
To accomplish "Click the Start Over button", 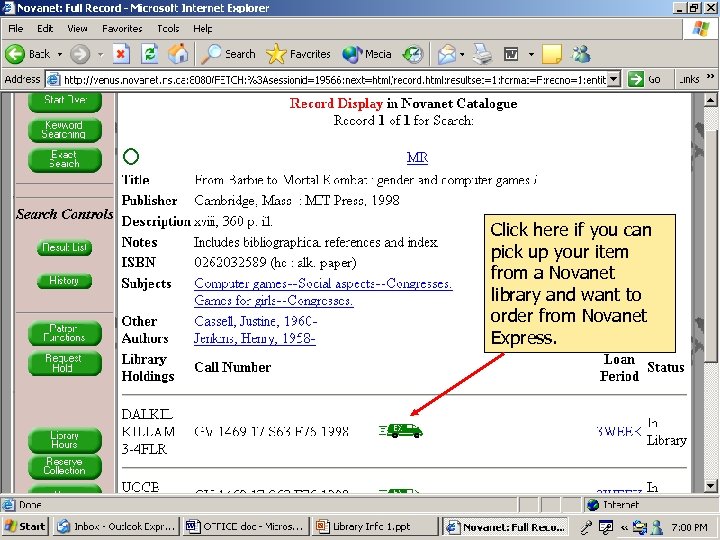I will 65,101.
